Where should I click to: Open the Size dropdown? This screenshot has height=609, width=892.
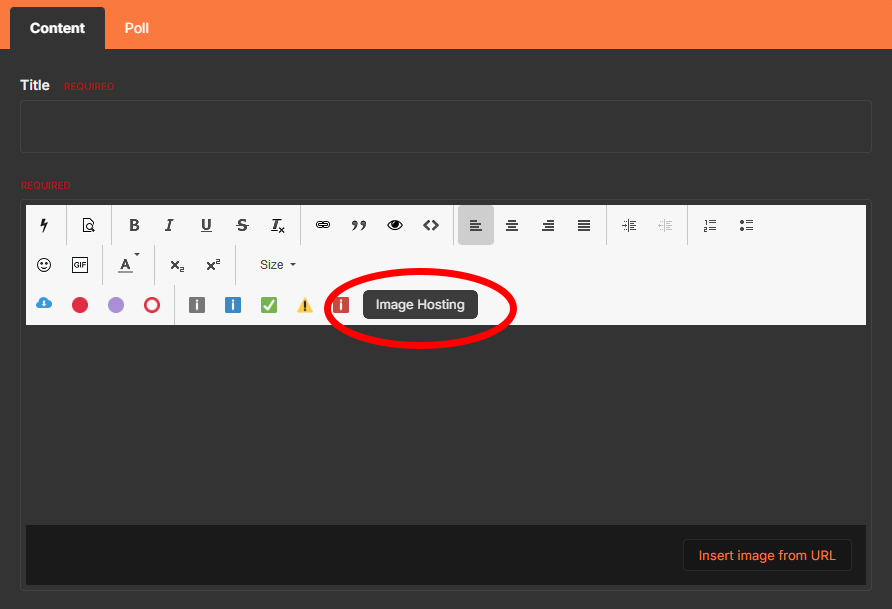(x=278, y=265)
